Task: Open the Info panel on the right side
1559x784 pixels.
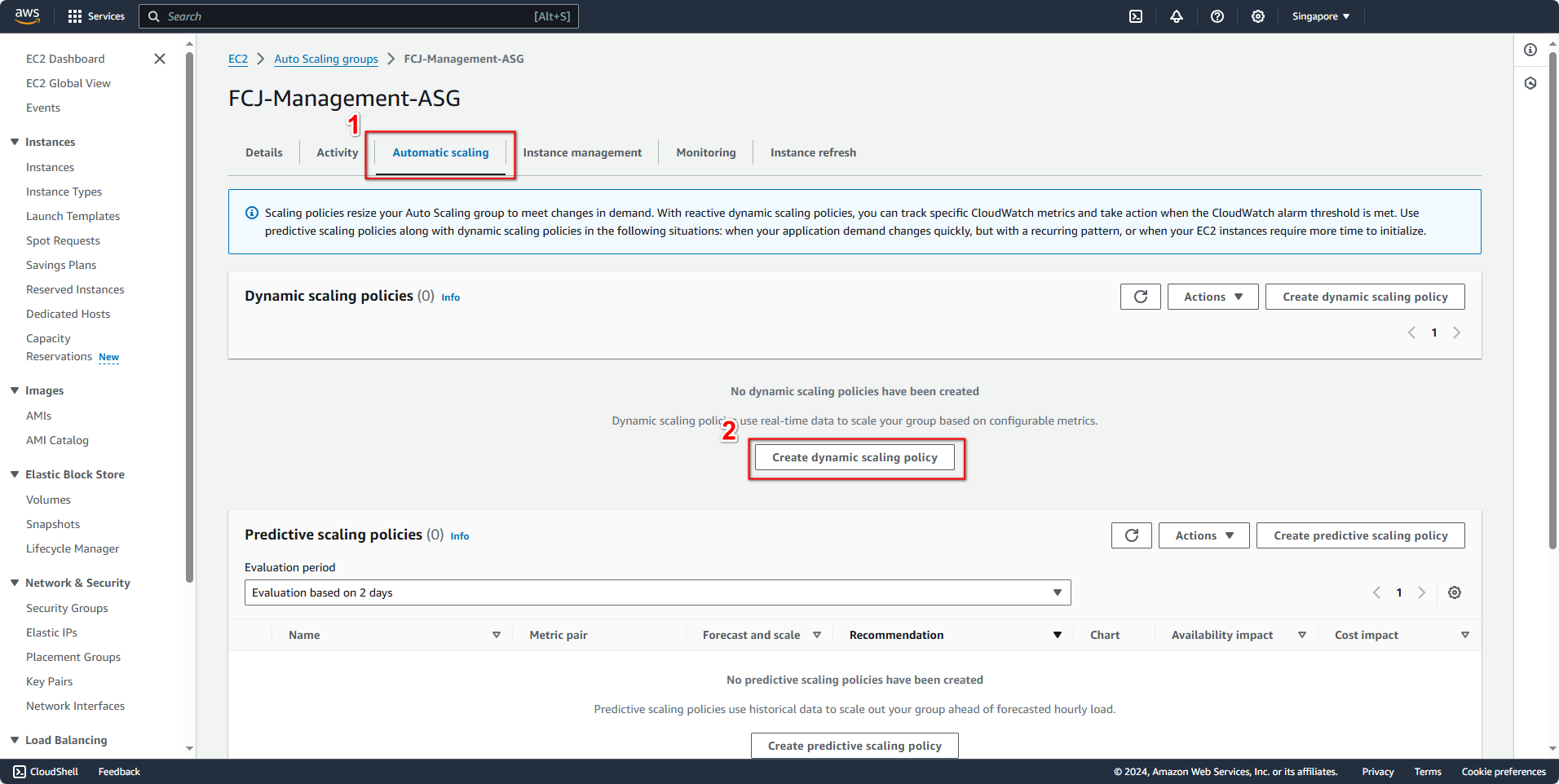Action: coord(1530,50)
